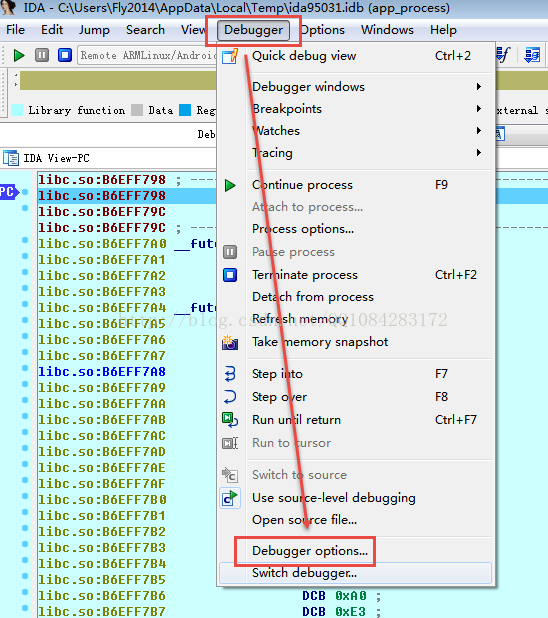The image size is (548, 618).
Task: Click the green Start process toolbar icon
Action: [x=19, y=55]
